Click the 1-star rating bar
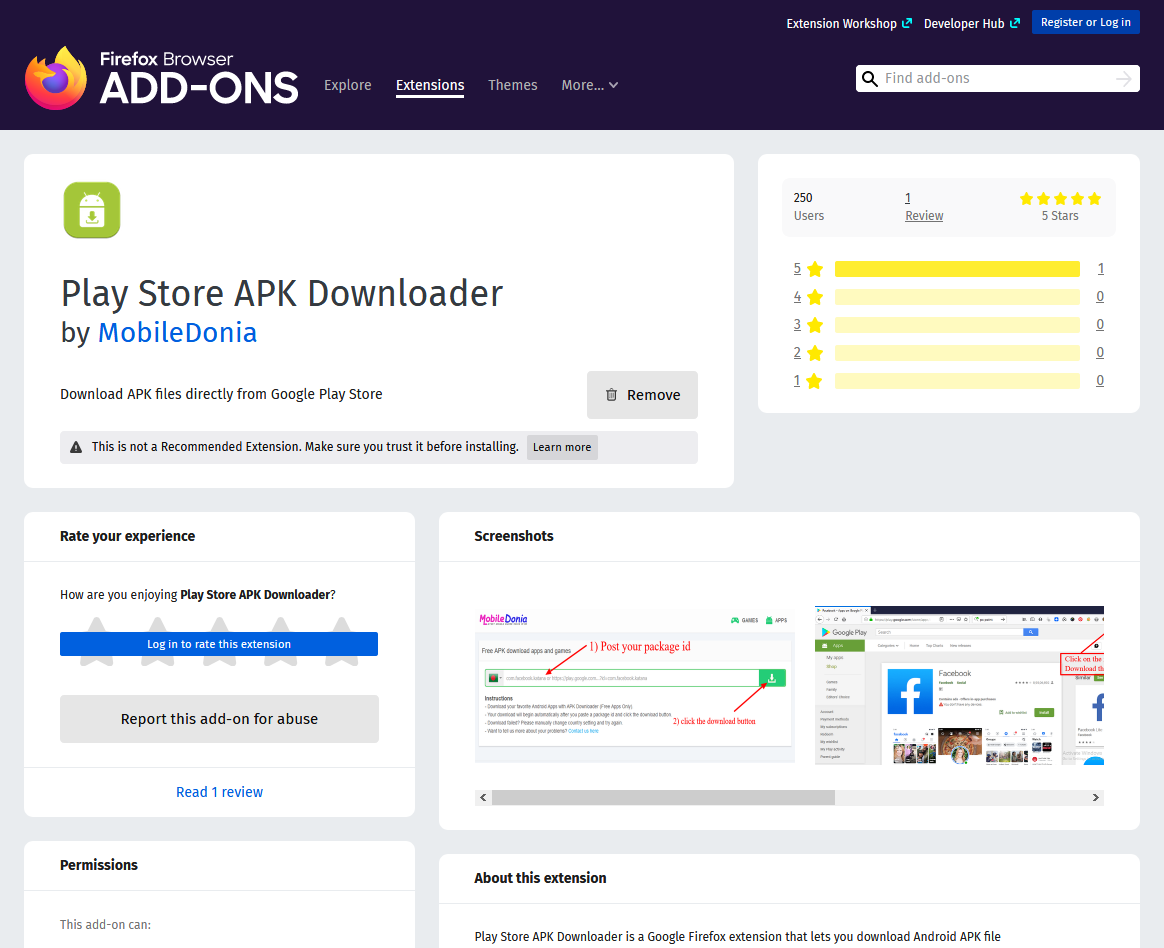The height and width of the screenshot is (948, 1164). pyautogui.click(x=957, y=381)
